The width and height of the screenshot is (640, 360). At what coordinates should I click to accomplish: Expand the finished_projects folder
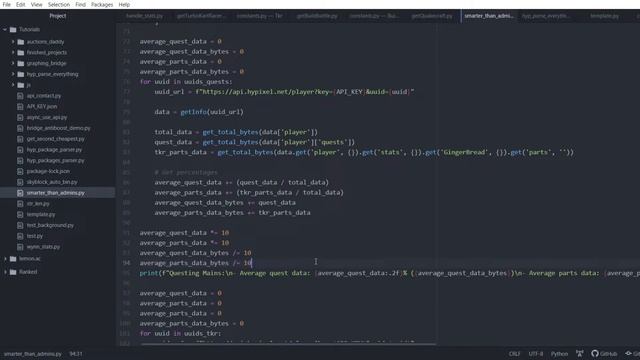tap(13, 52)
